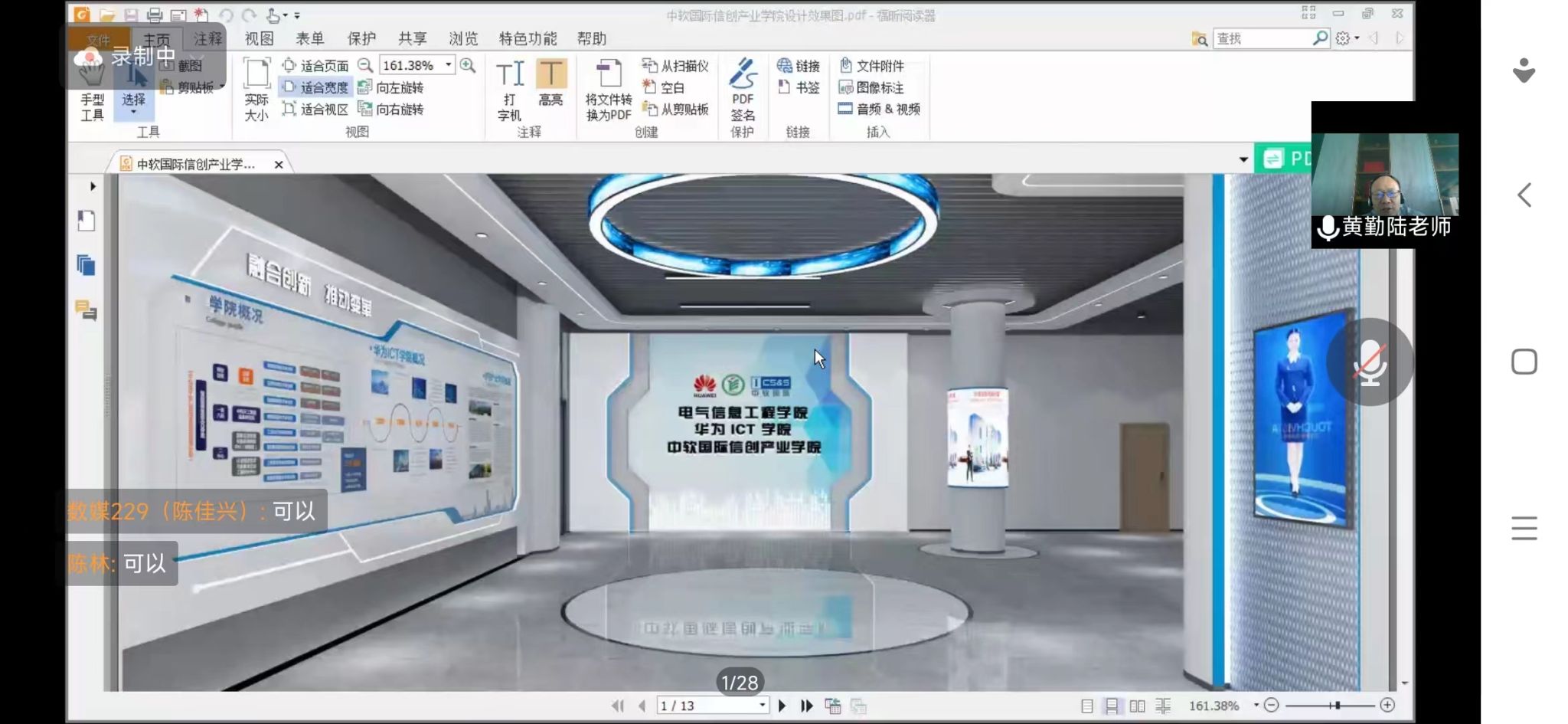The width and height of the screenshot is (1568, 724).
Task: Open the 帮助 (Help) menu tab
Action: click(591, 38)
